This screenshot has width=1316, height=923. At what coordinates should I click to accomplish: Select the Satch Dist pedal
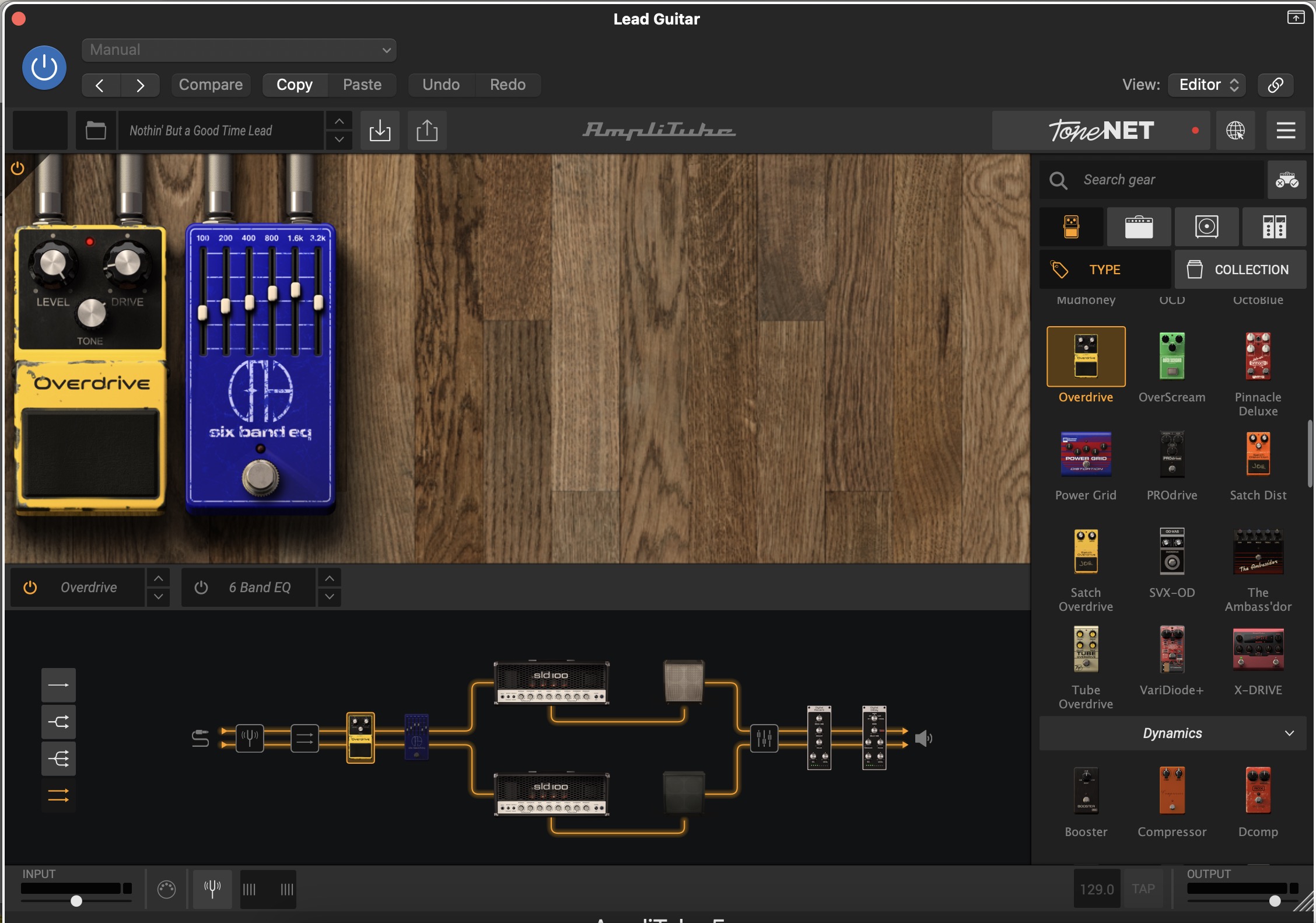coord(1258,466)
